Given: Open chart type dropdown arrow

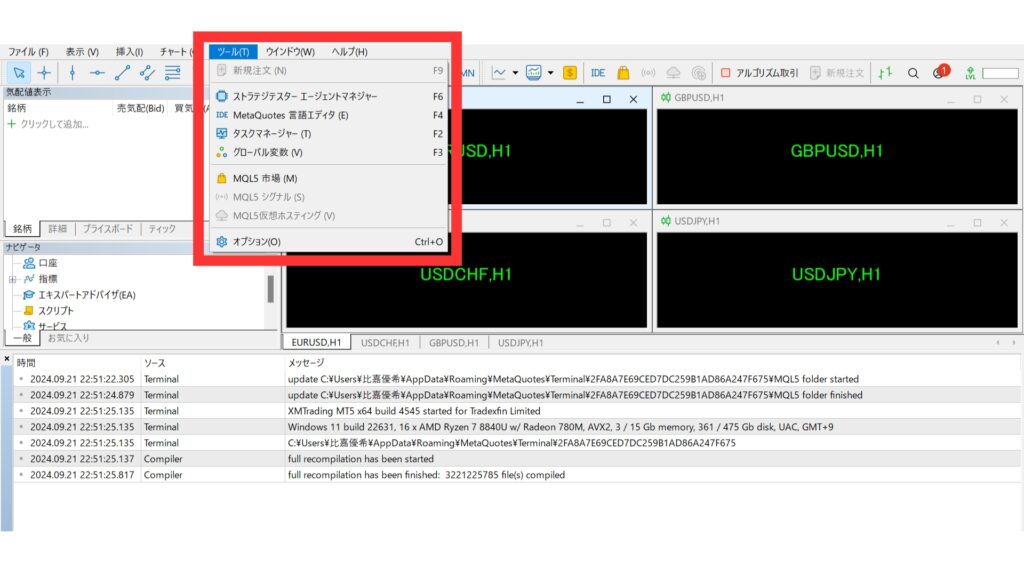Looking at the screenshot, I should [516, 72].
